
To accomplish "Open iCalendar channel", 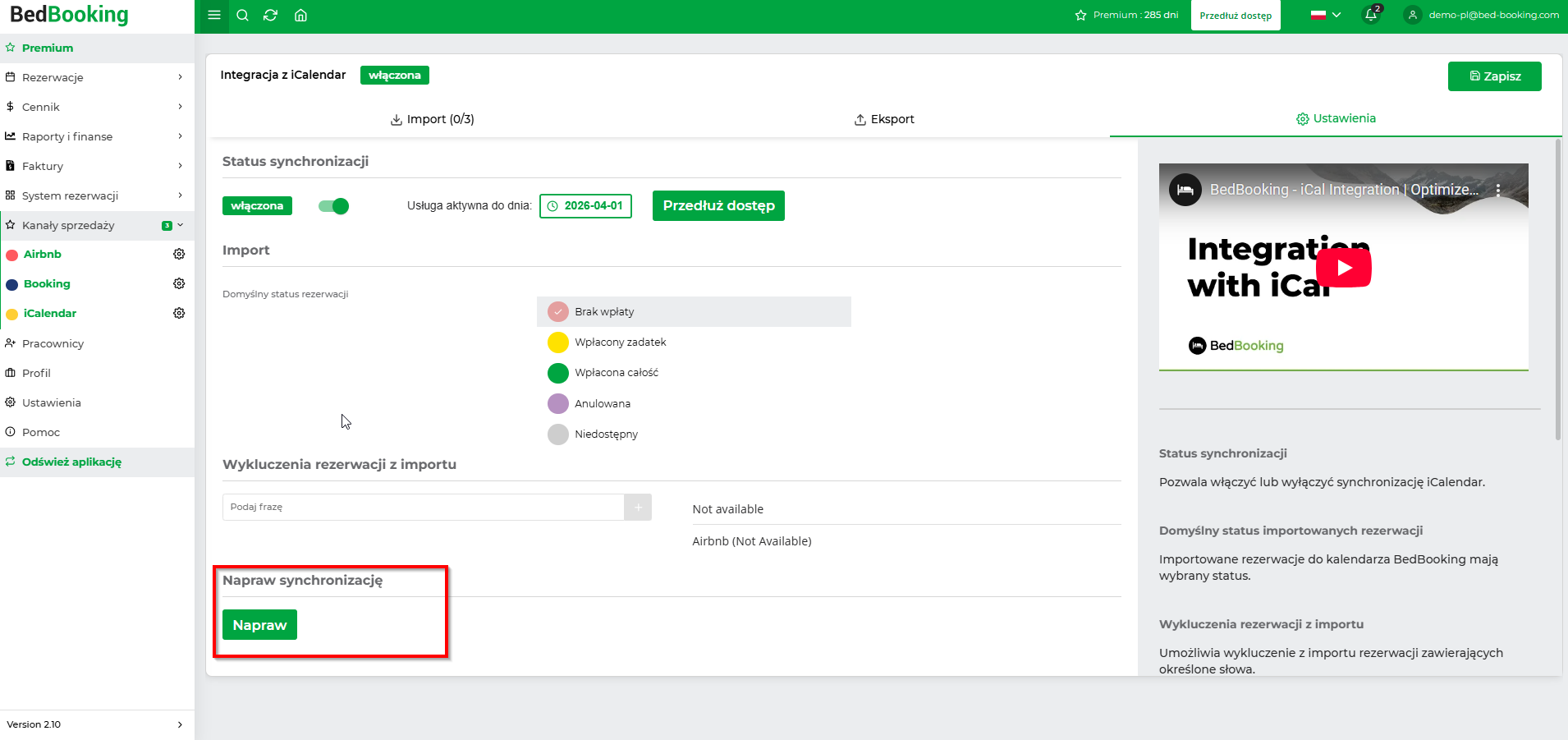I will (x=50, y=313).
